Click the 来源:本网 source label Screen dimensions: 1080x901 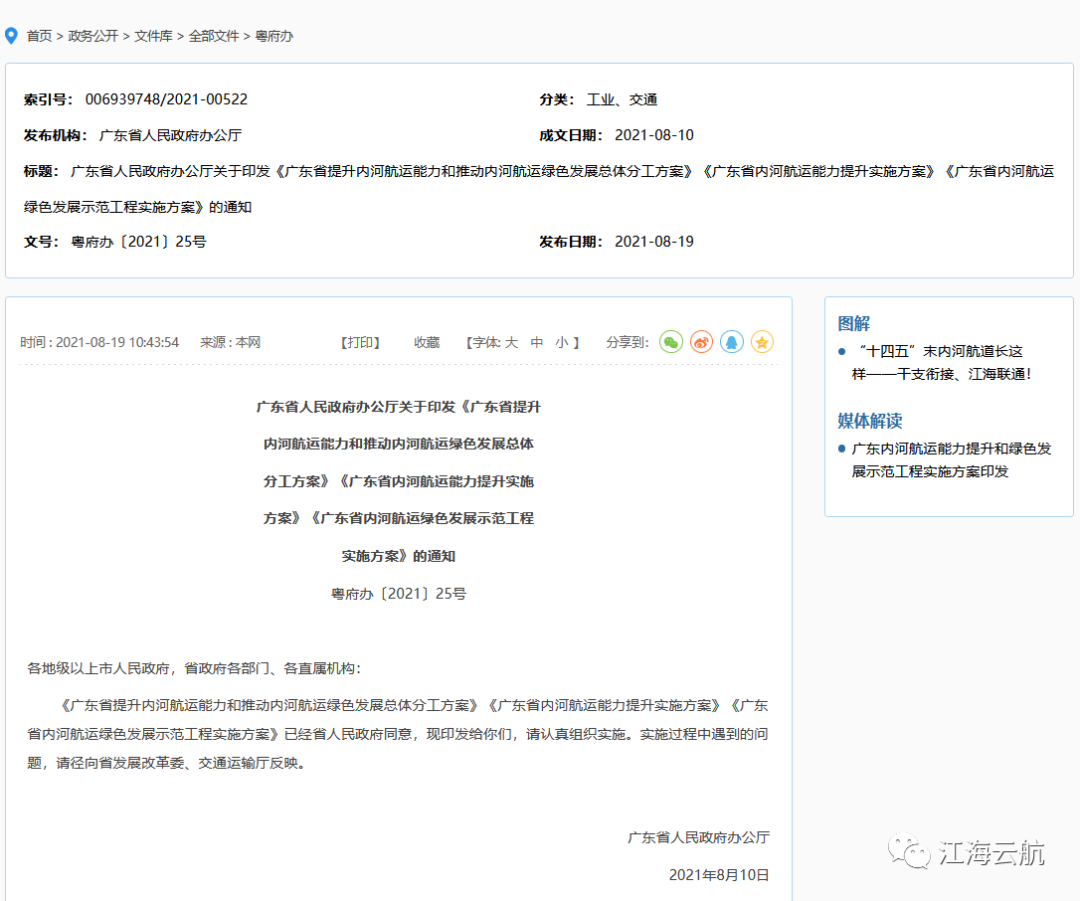tap(230, 342)
